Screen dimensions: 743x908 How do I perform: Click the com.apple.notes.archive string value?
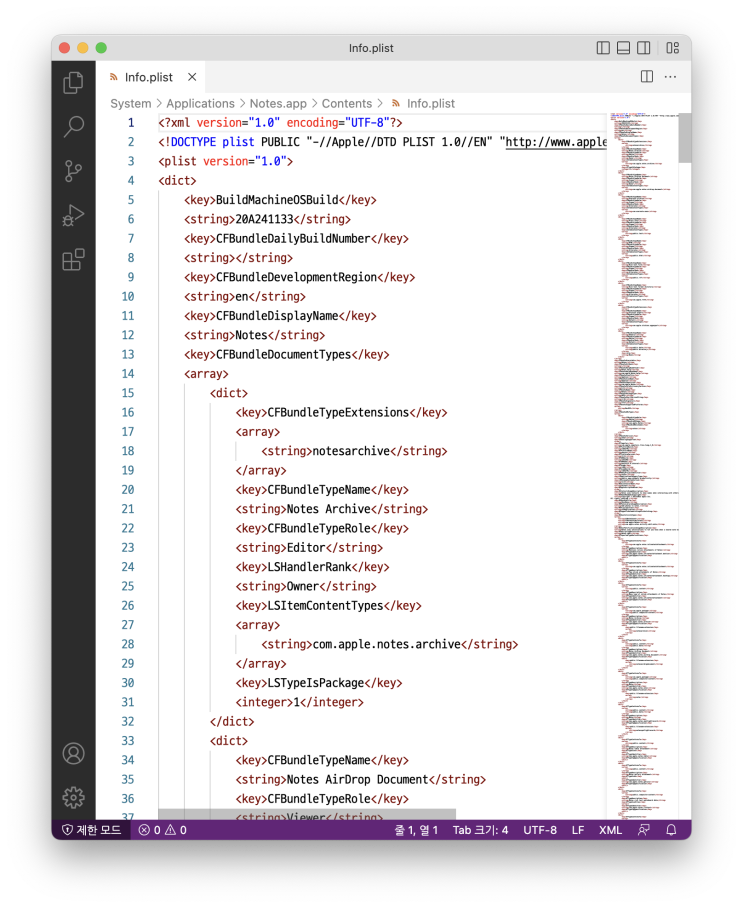coord(386,644)
